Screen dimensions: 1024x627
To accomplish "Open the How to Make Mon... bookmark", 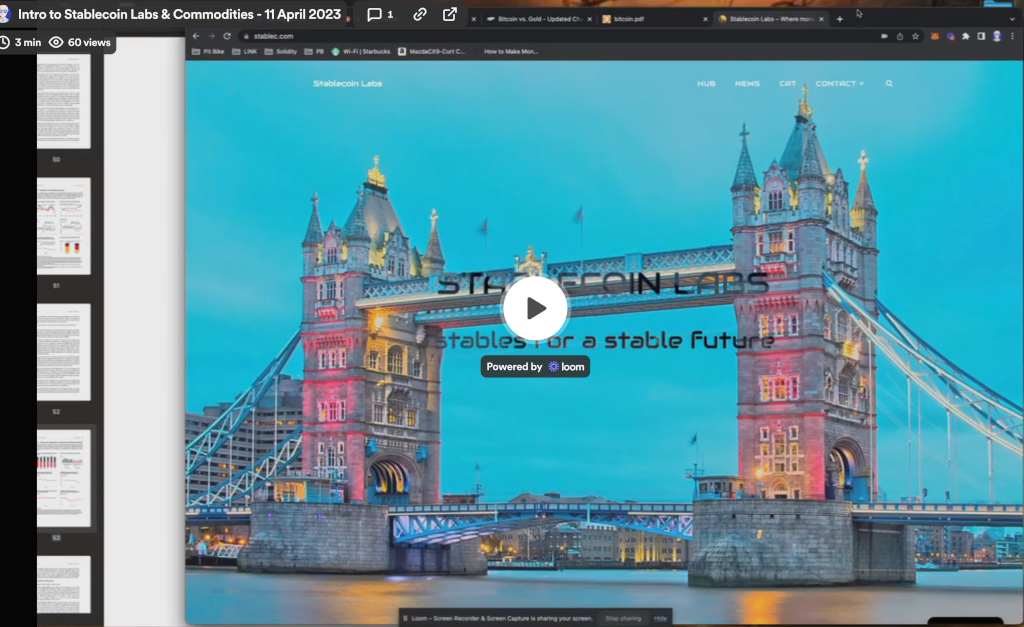I will [511, 51].
